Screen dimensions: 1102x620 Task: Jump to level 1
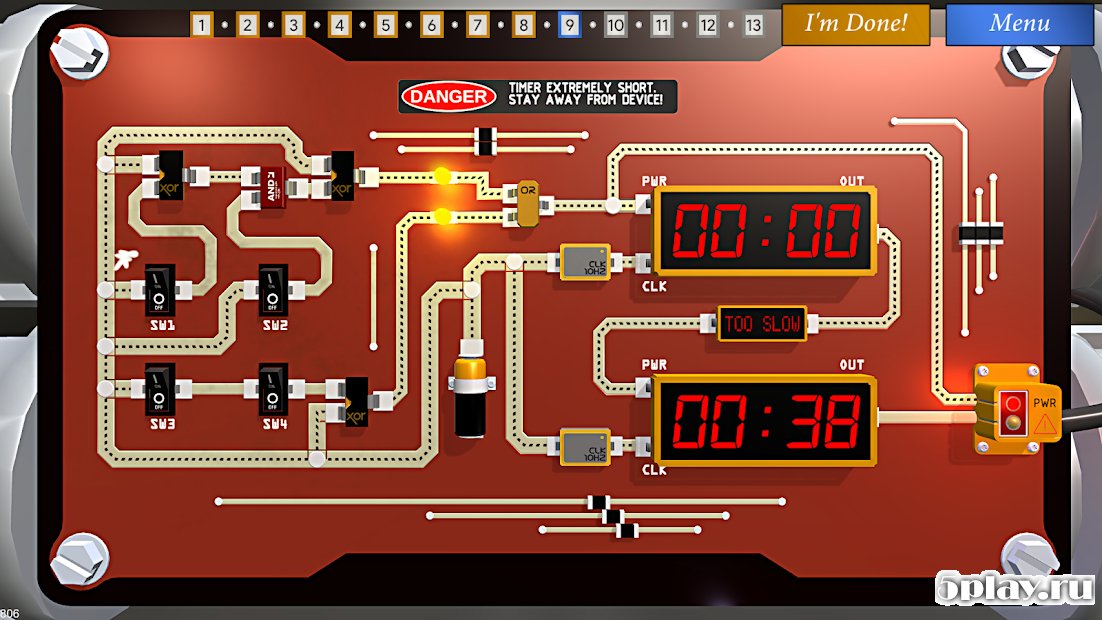(x=202, y=25)
